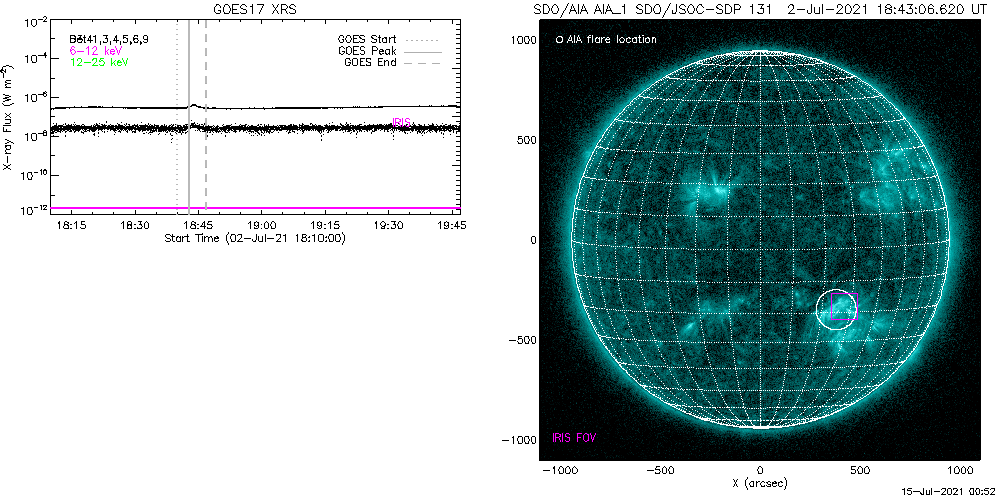Click the '18:45' time axis tick label
Viewport: 1000px width, 500px height.
[x=198, y=226]
